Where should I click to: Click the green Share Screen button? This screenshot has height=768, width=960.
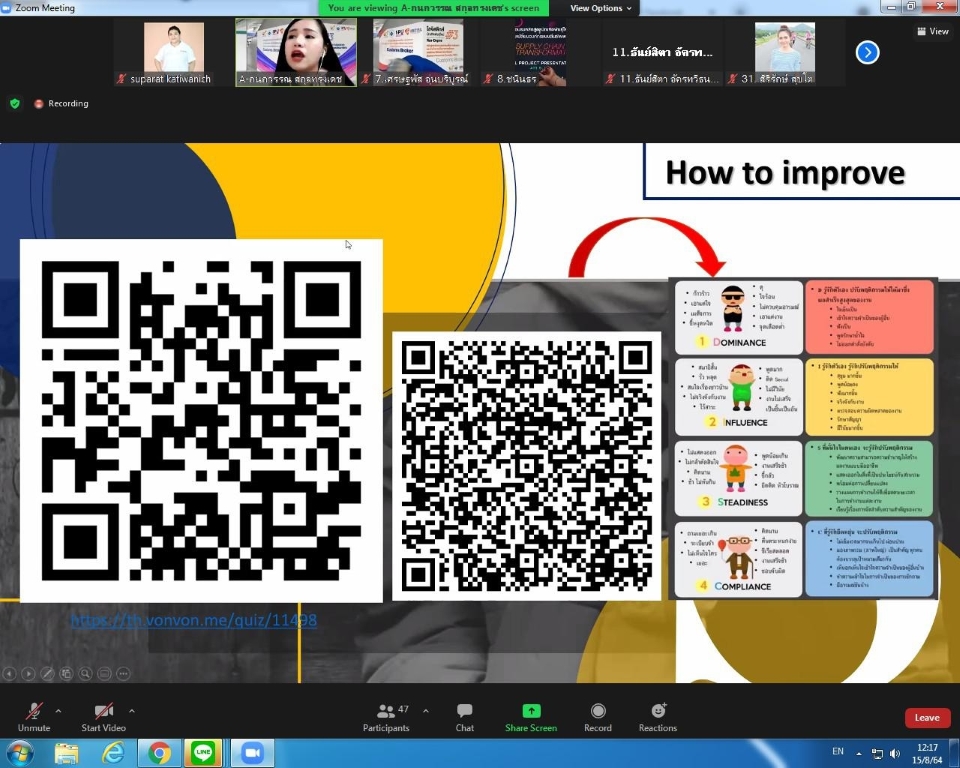pyautogui.click(x=531, y=717)
